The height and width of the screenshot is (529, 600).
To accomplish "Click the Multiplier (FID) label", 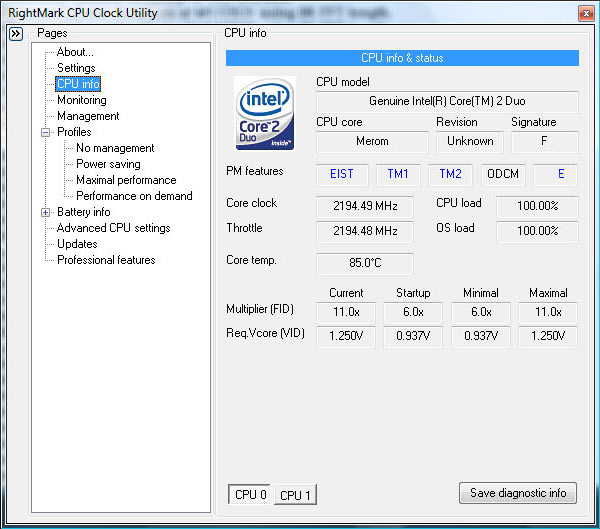I will coord(260,309).
